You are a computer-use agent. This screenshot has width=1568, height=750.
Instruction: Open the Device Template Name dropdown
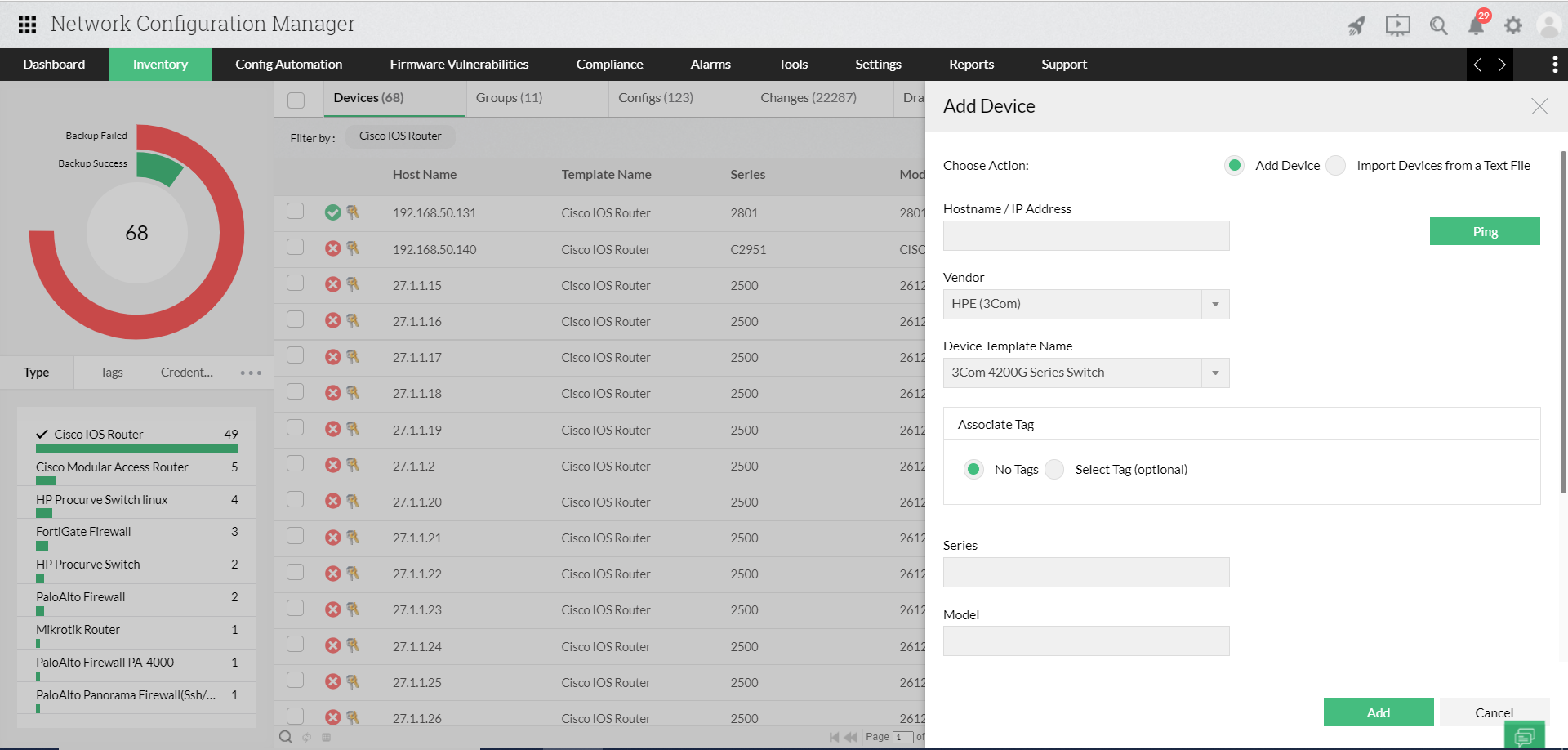click(1086, 373)
